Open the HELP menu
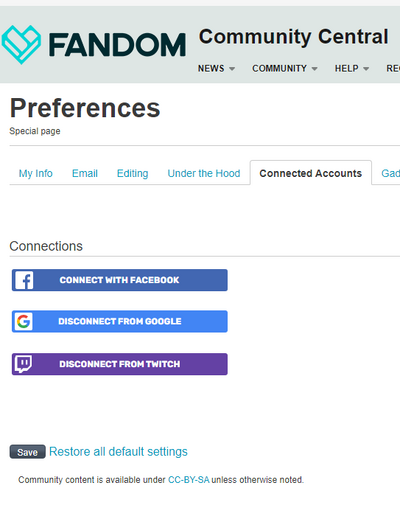The image size is (400, 508). coord(347,68)
